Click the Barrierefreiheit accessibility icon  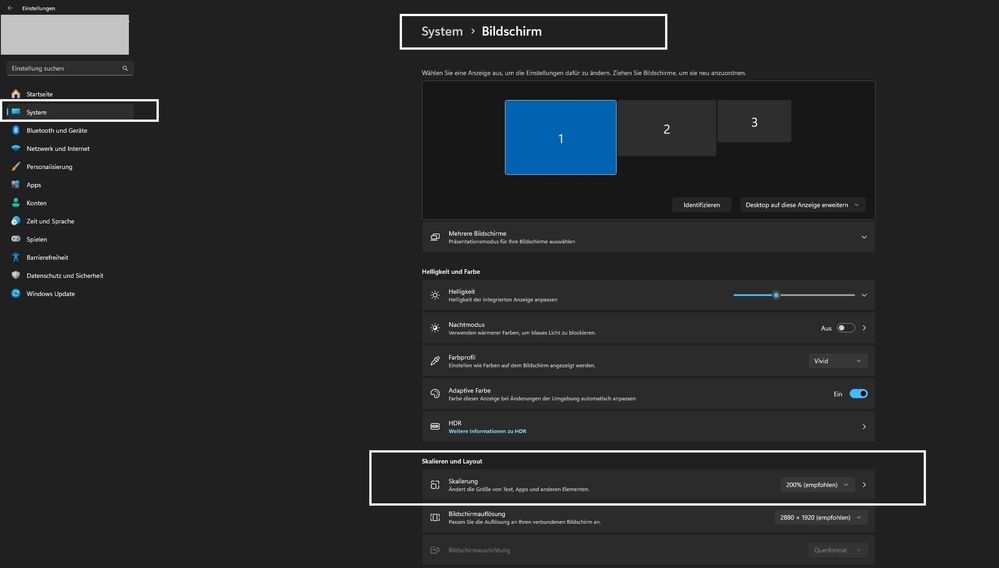point(16,257)
